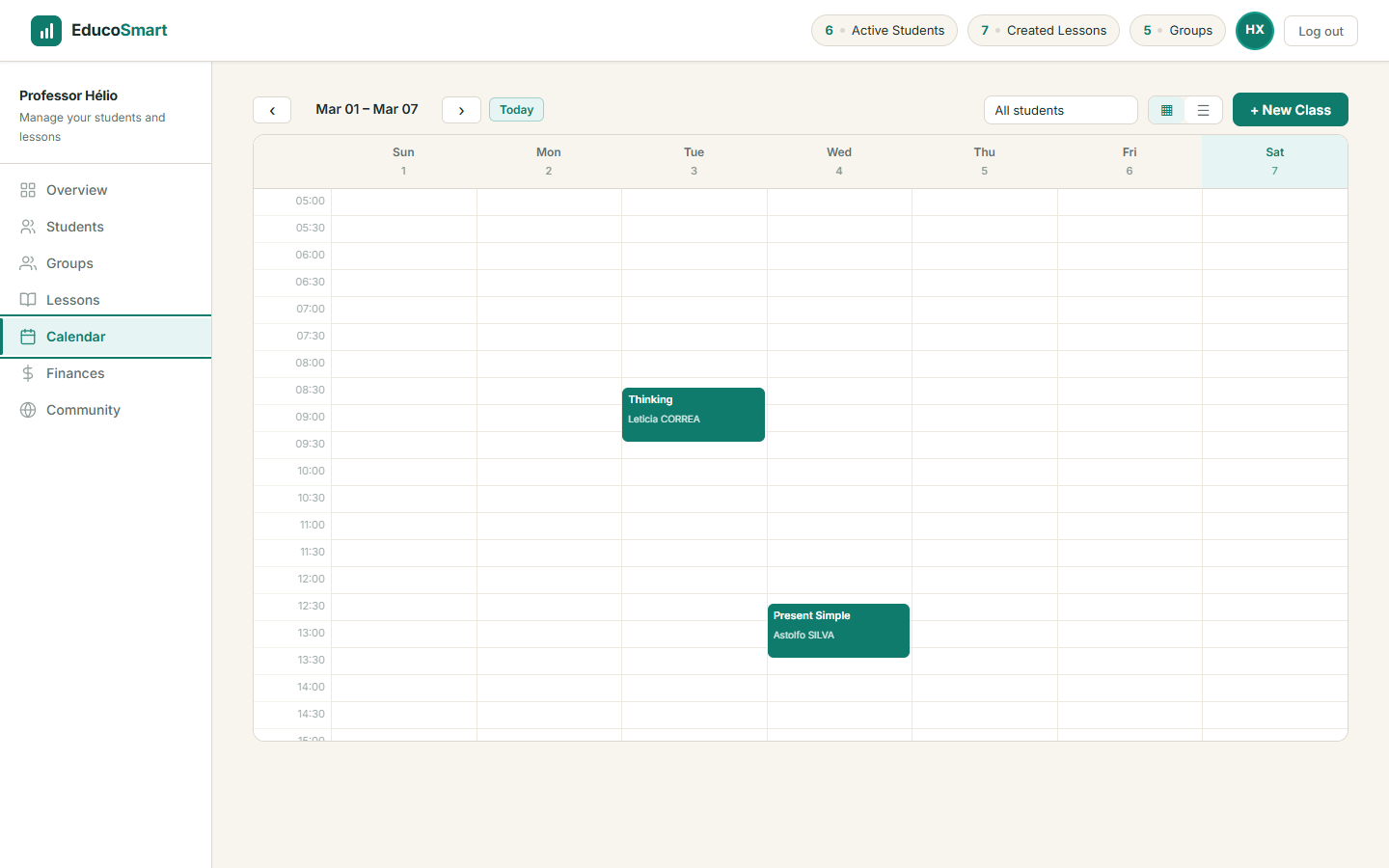Image resolution: width=1389 pixels, height=868 pixels.
Task: Switch calendar to list view
Action: [x=1203, y=110]
